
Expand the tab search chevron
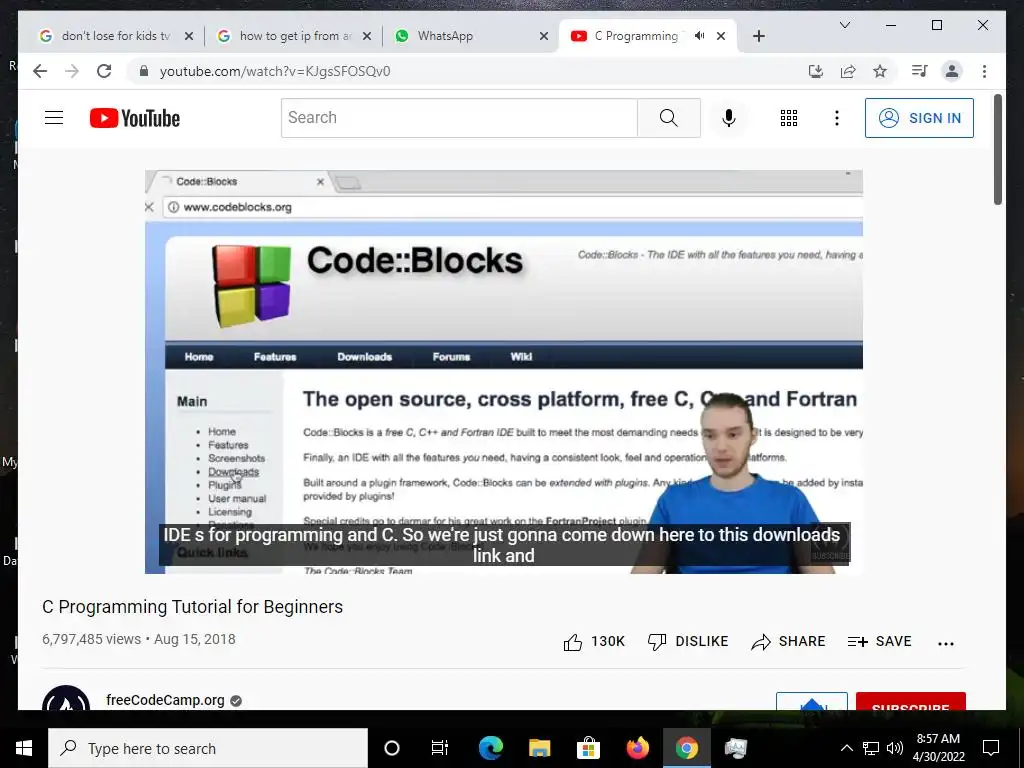pyautogui.click(x=844, y=25)
